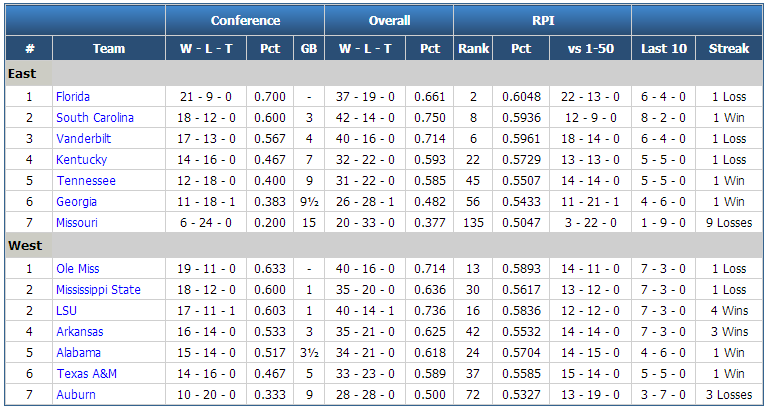Click the vs 1-50 column header
Screen dimensions: 773x413
(591, 48)
